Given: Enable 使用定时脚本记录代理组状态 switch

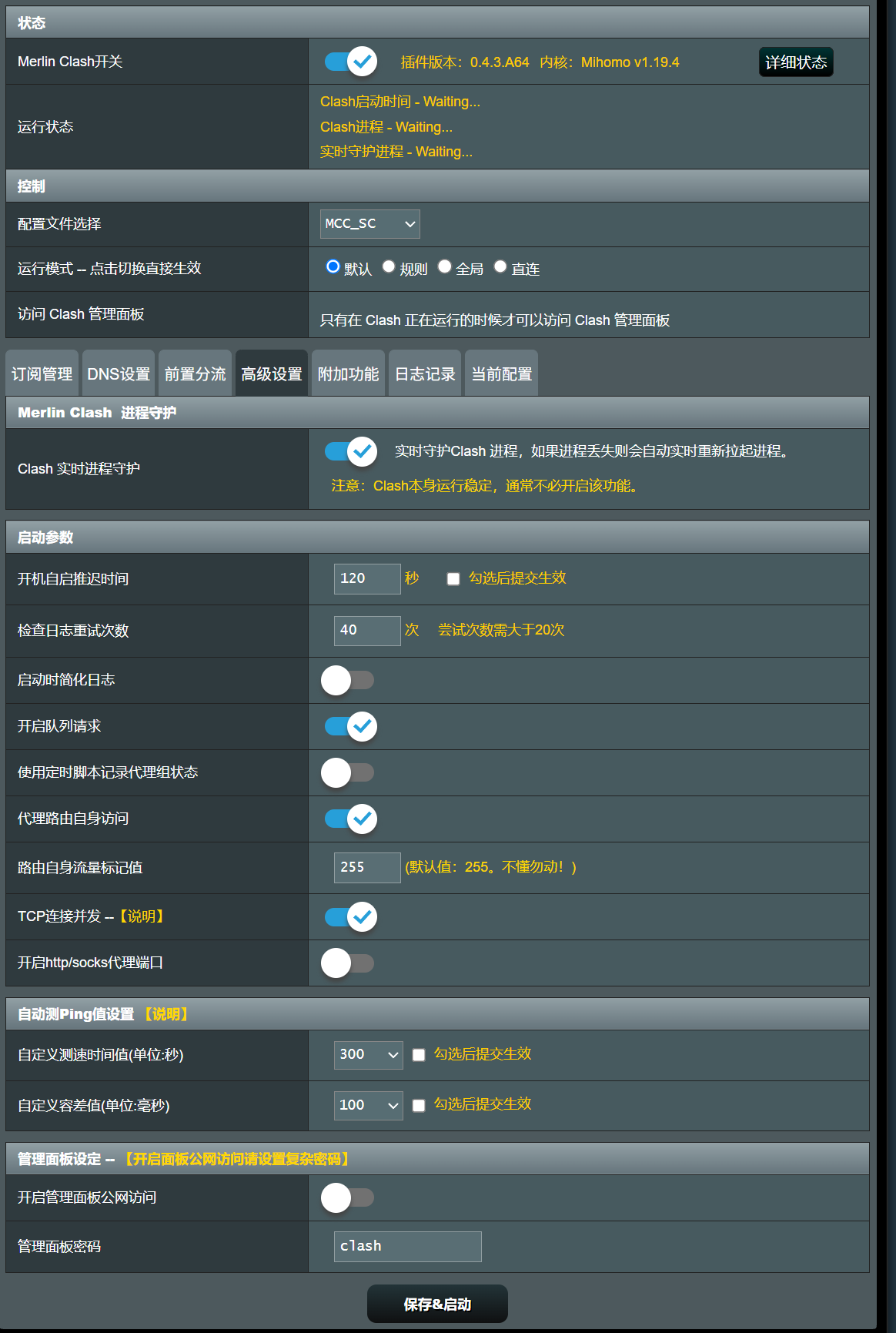Looking at the screenshot, I should (x=347, y=772).
